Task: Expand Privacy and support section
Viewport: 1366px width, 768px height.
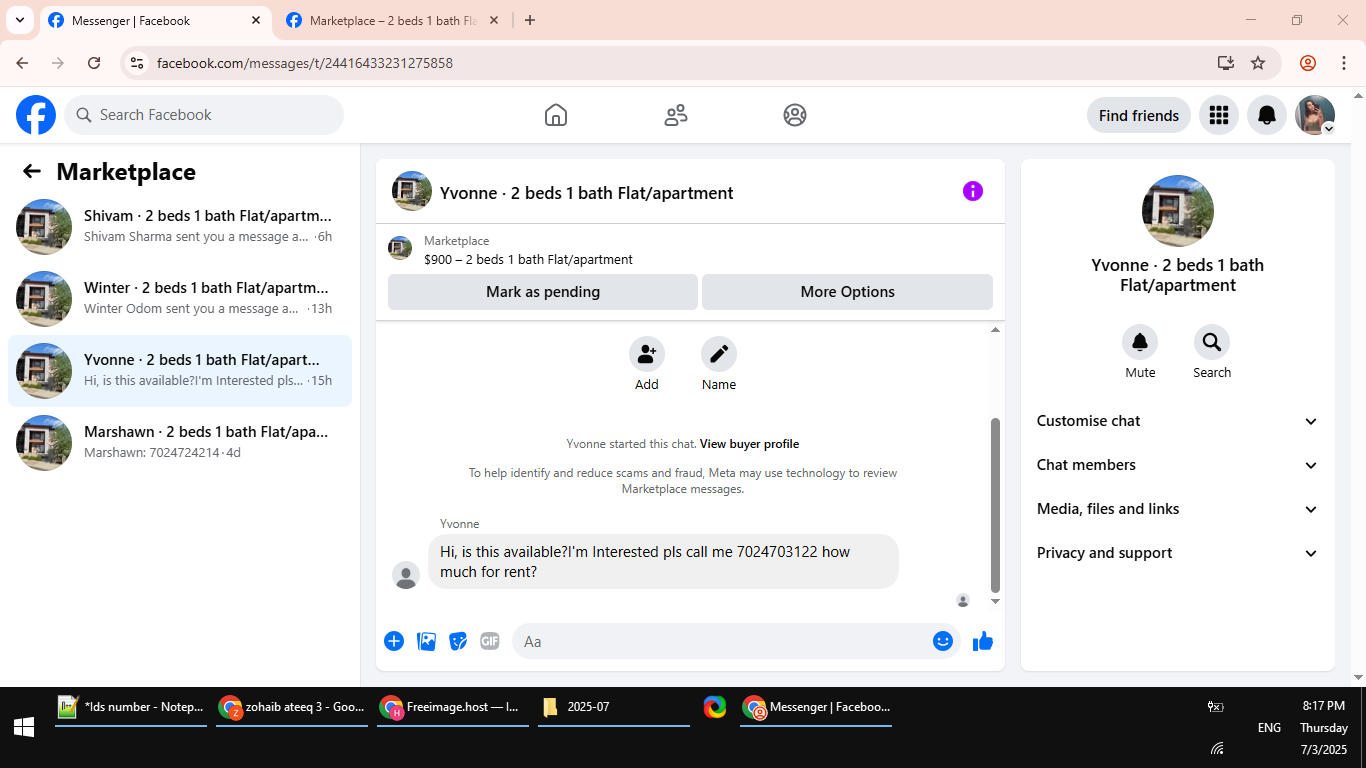Action: (1178, 553)
